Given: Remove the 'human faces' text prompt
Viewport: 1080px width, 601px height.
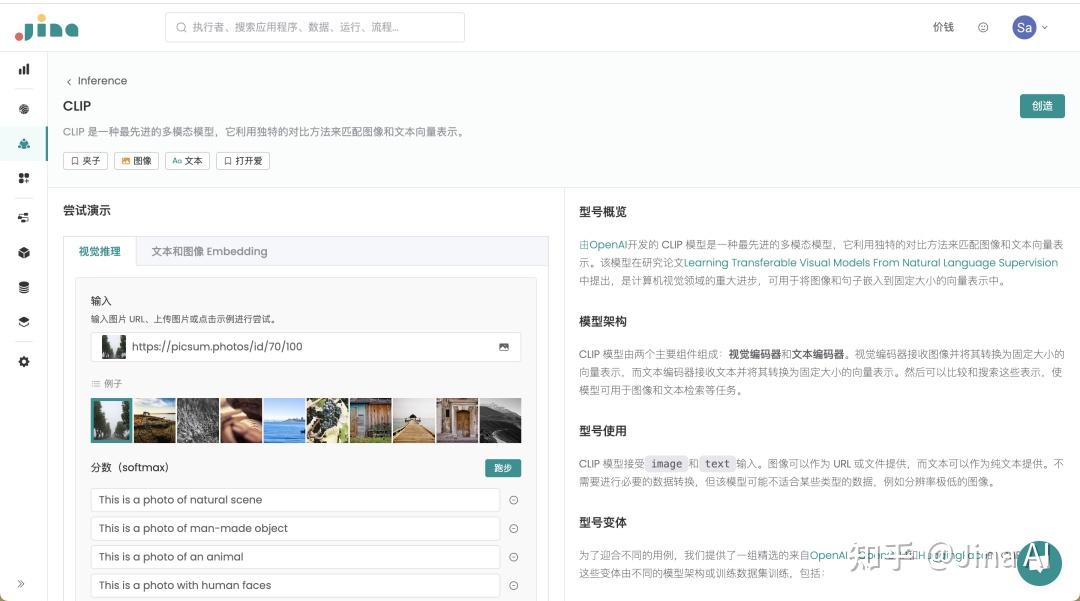Looking at the screenshot, I should pos(513,585).
